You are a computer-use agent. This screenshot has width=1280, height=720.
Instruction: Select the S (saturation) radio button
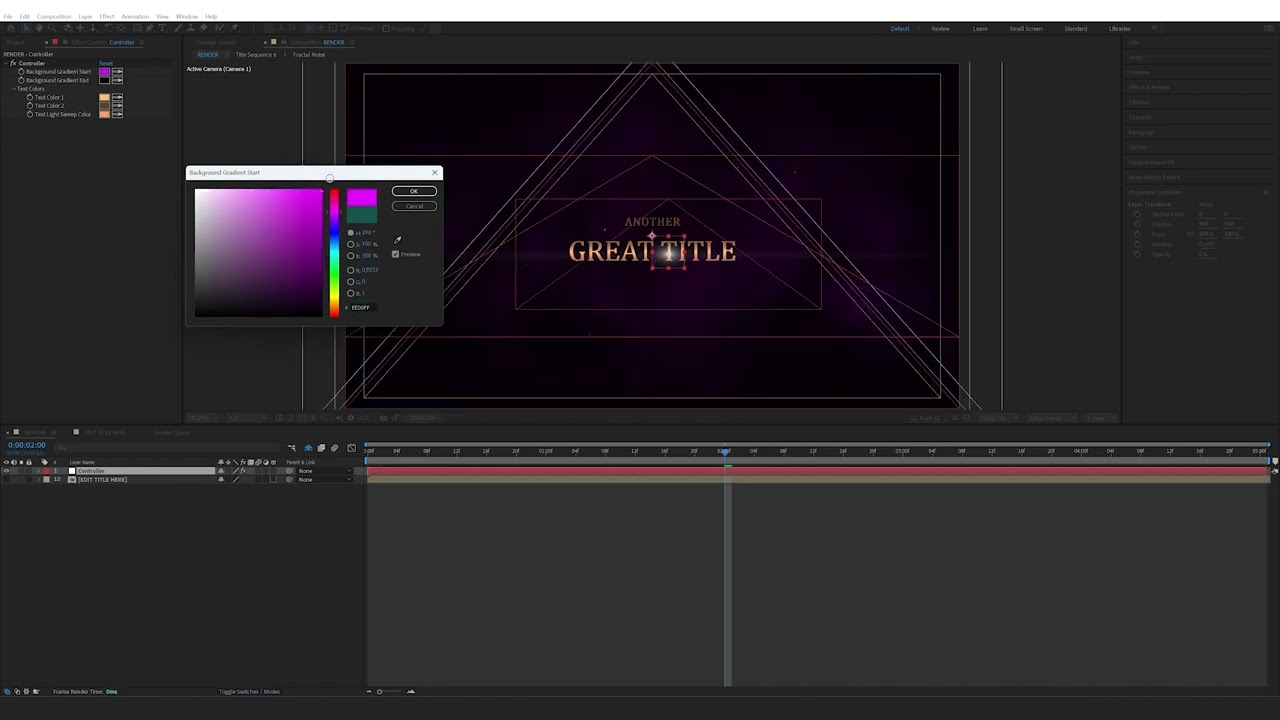tap(351, 244)
